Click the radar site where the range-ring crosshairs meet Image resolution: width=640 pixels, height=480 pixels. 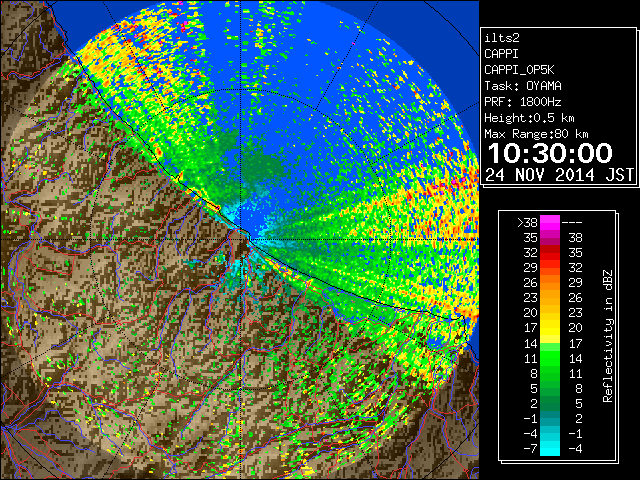tap(241, 239)
